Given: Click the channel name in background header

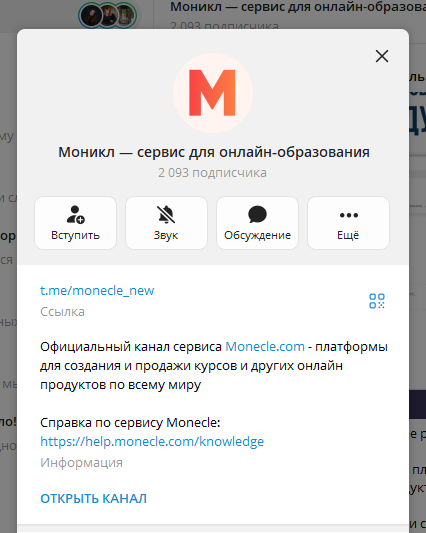Looking at the screenshot, I should click(x=298, y=7).
